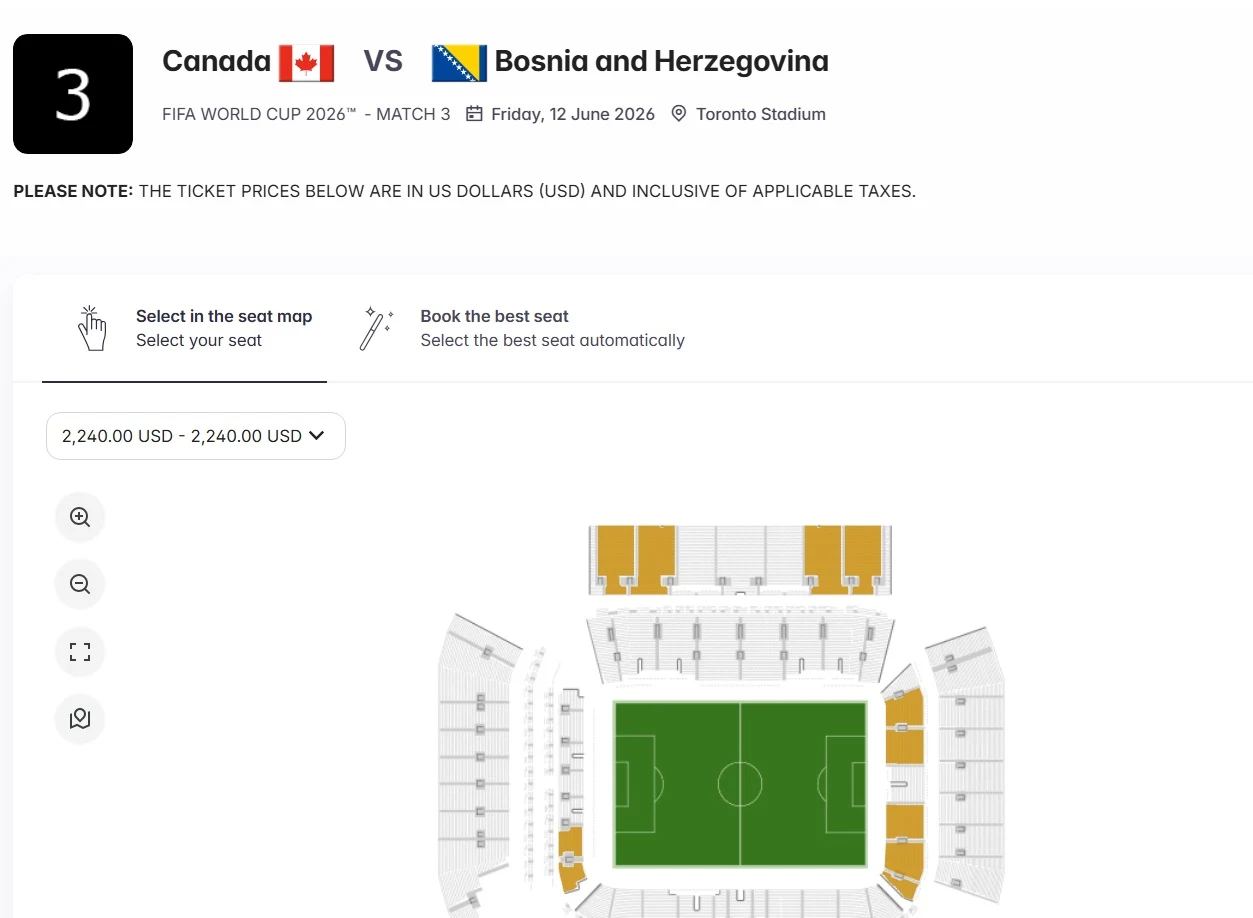Click the calendar icon beside the match date
Screen dimensions: 1253x918
tap(473, 113)
